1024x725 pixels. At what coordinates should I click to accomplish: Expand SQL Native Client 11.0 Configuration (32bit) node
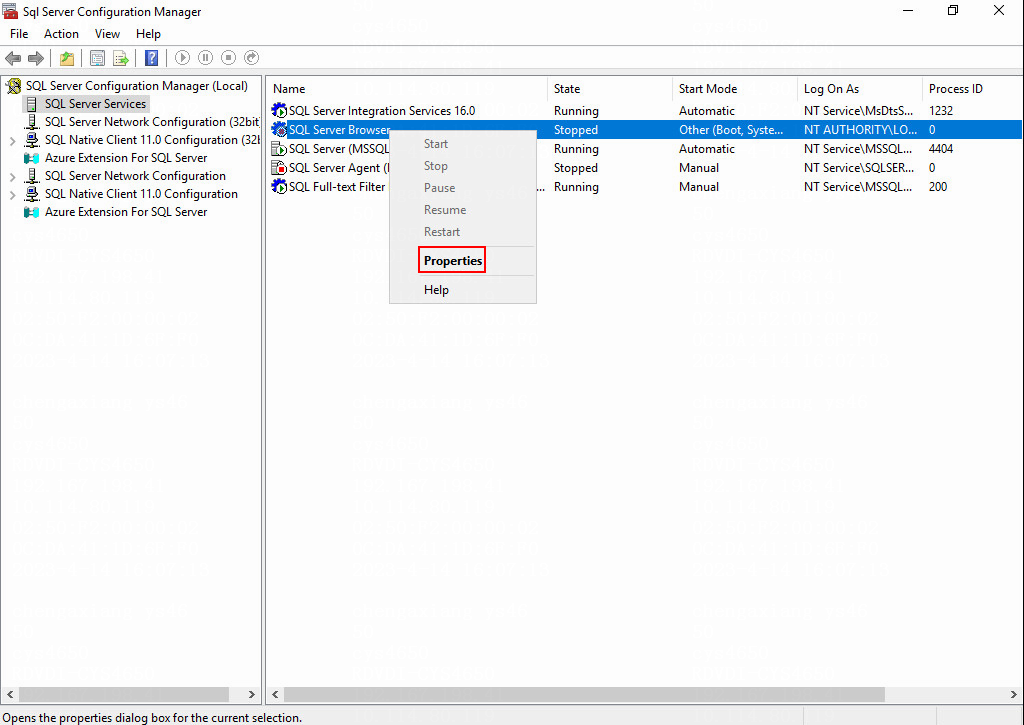[12, 140]
